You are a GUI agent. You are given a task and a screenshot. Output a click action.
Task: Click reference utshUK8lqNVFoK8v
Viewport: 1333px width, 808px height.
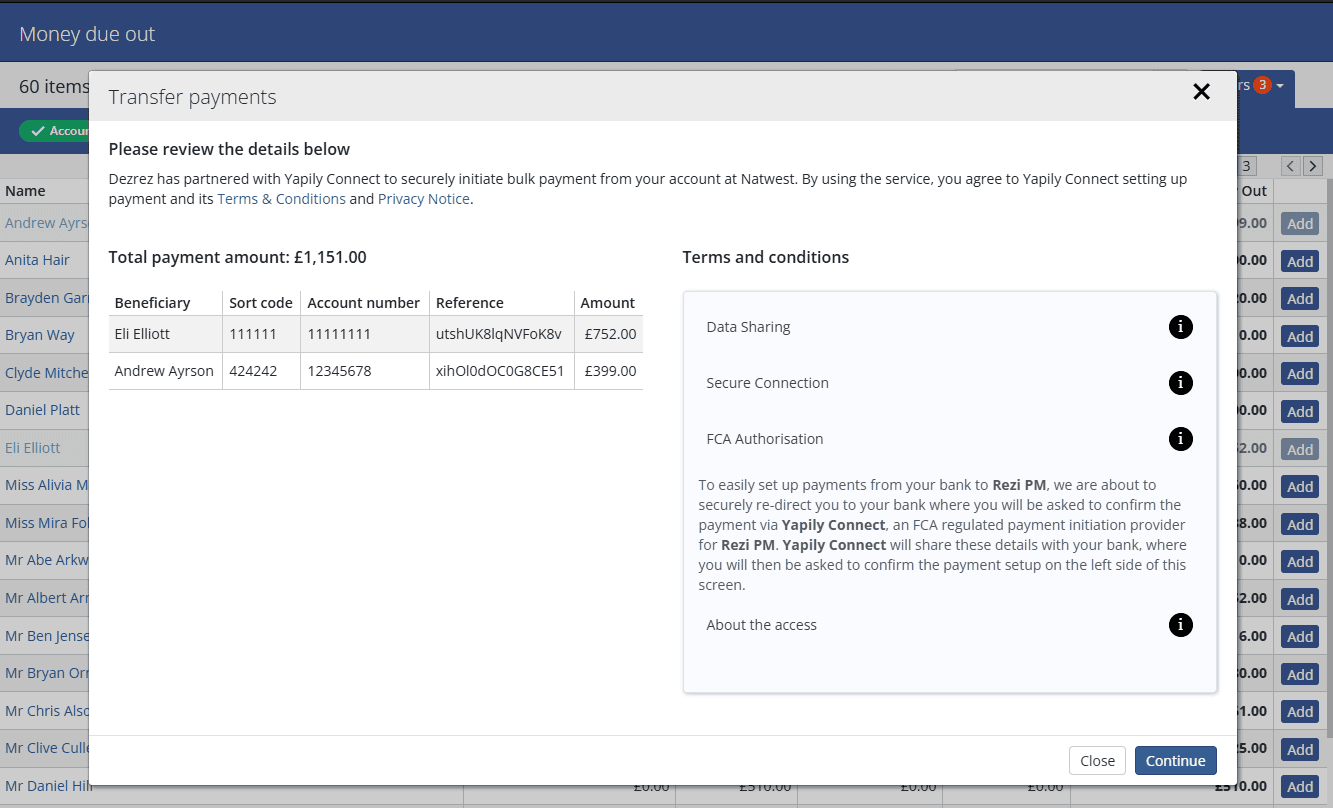[x=502, y=334]
